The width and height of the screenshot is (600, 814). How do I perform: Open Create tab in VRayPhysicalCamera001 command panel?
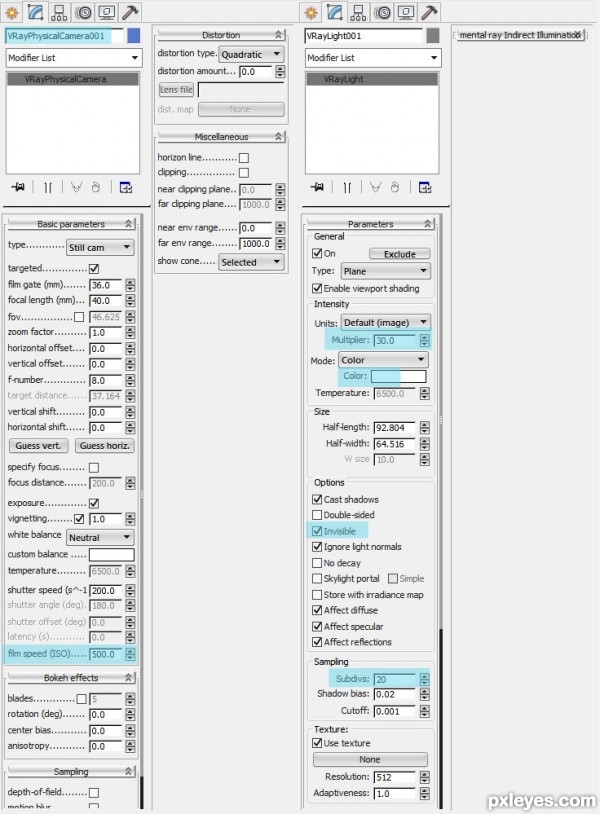tap(11, 12)
